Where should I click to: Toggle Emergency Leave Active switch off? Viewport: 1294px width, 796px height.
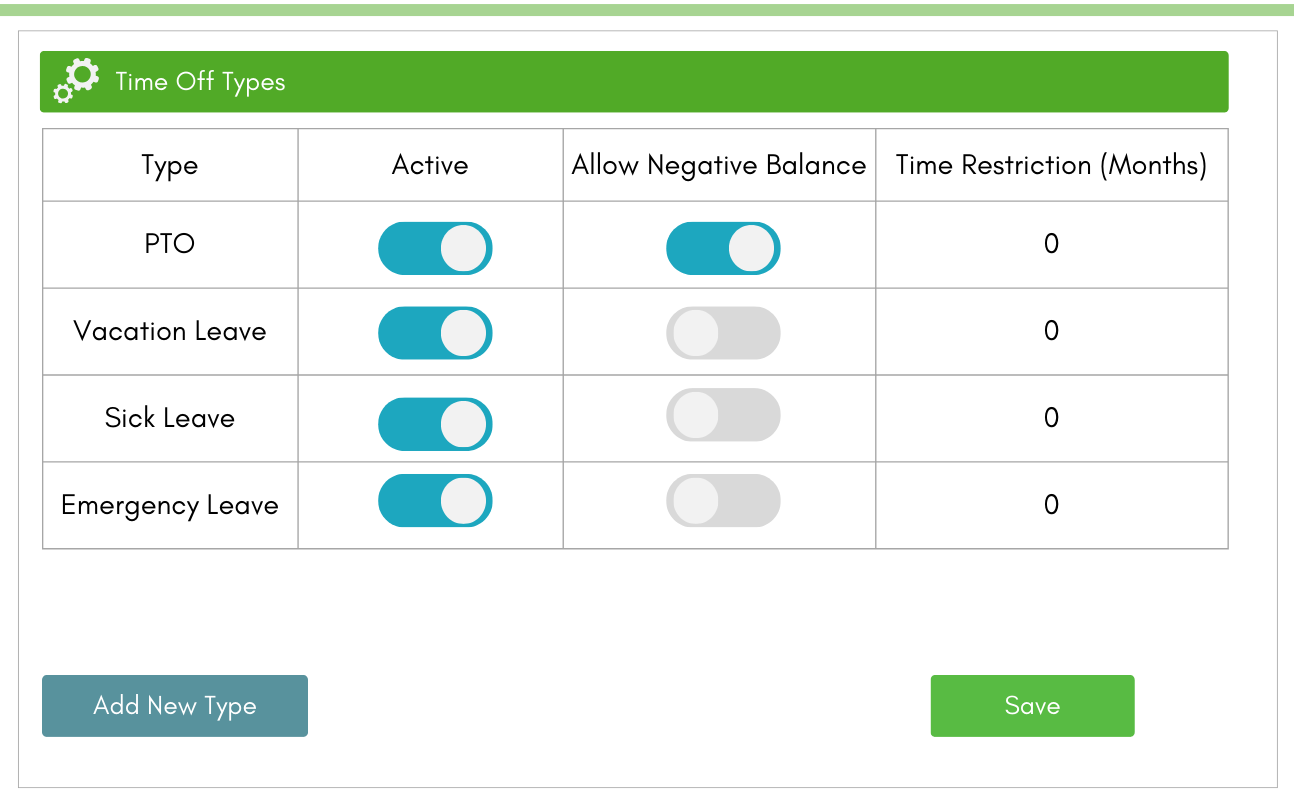coord(435,501)
